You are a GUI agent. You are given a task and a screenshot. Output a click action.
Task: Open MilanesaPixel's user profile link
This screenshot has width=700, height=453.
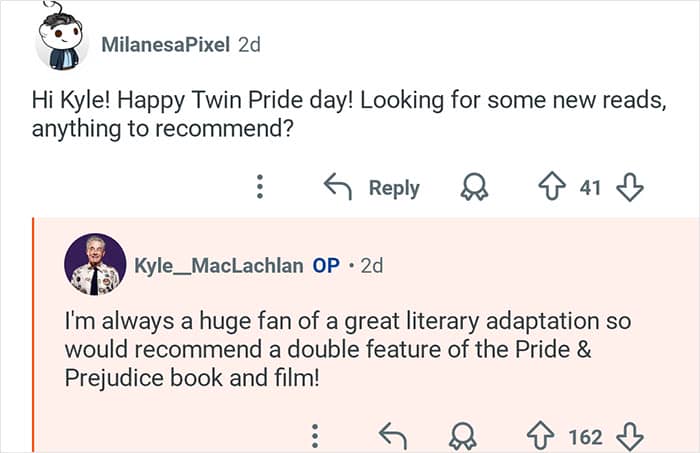point(166,44)
